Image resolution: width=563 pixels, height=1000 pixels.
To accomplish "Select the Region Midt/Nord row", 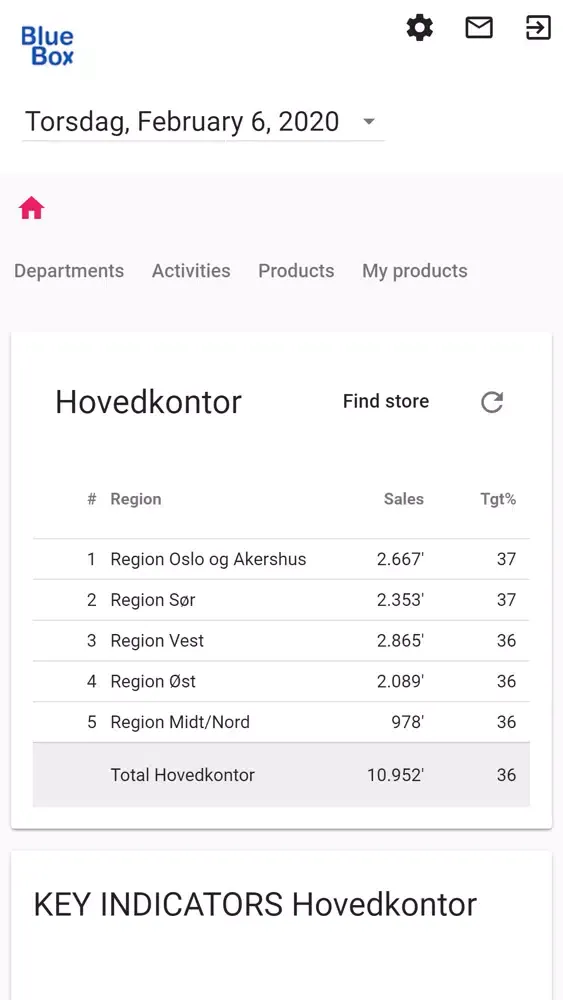I will point(281,723).
